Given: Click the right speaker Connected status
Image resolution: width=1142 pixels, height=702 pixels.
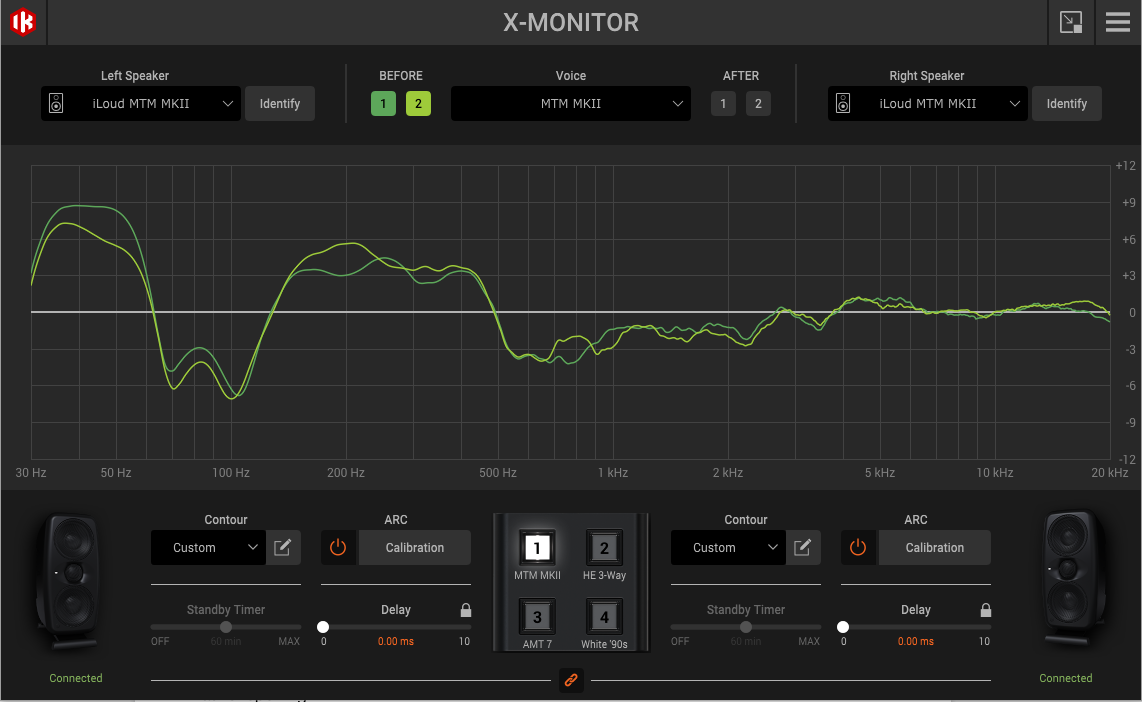Looking at the screenshot, I should tap(1066, 678).
